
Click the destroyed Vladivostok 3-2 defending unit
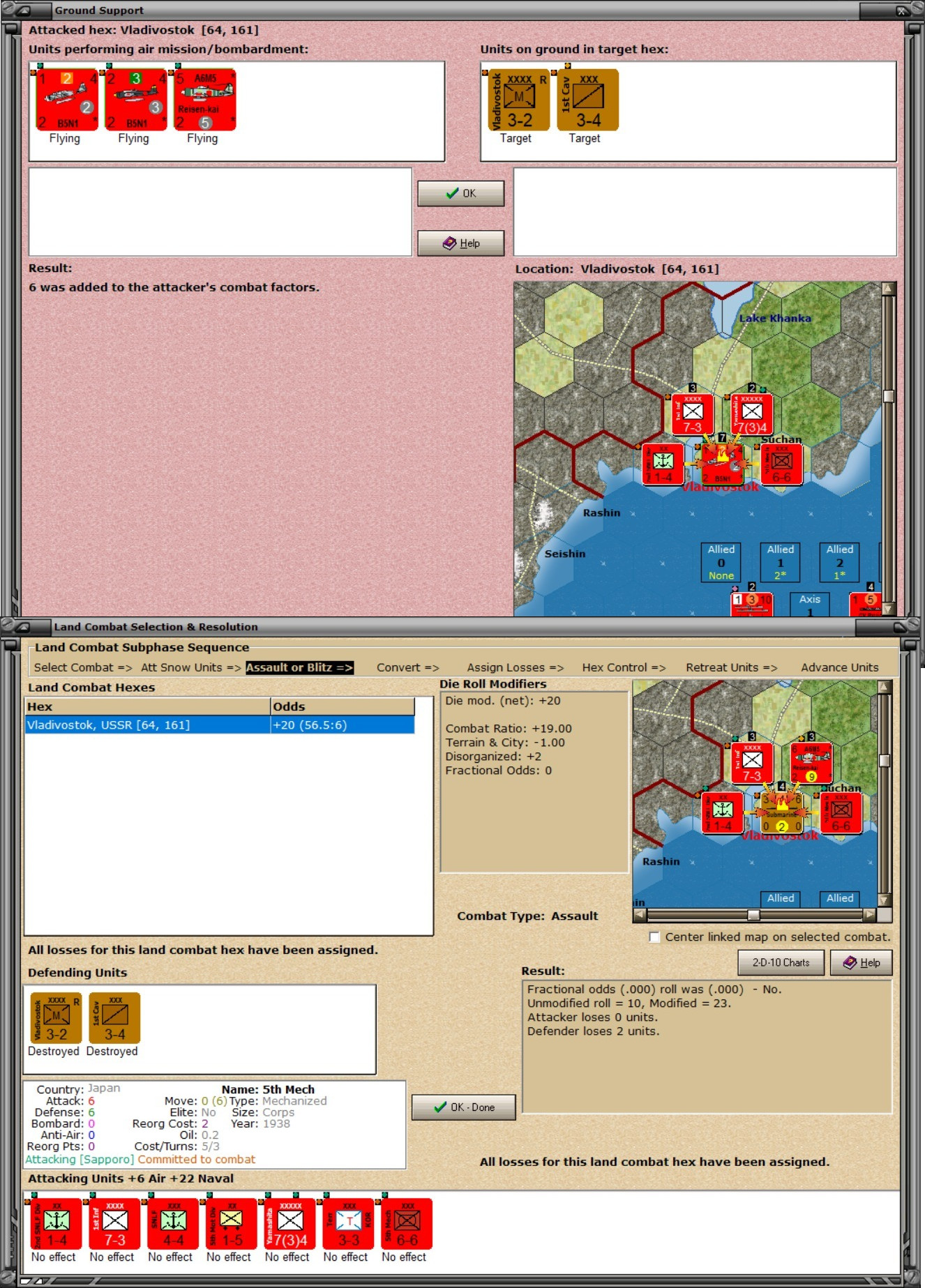56,1018
